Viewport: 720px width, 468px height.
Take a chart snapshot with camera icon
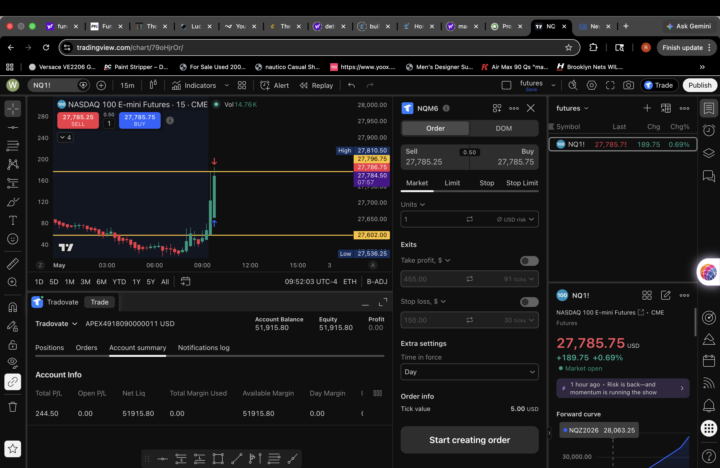click(628, 85)
